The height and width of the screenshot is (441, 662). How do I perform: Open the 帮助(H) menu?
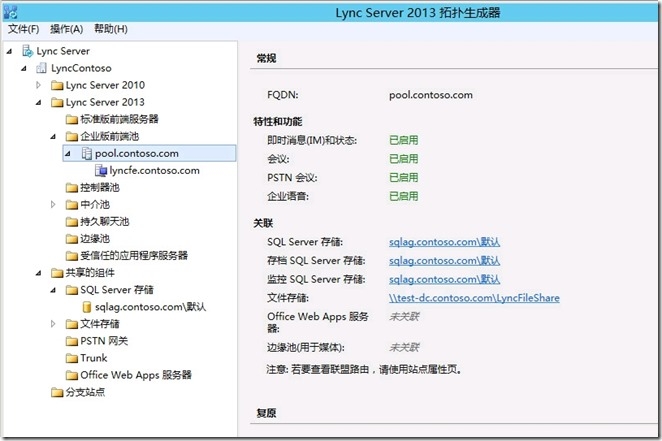[111, 29]
